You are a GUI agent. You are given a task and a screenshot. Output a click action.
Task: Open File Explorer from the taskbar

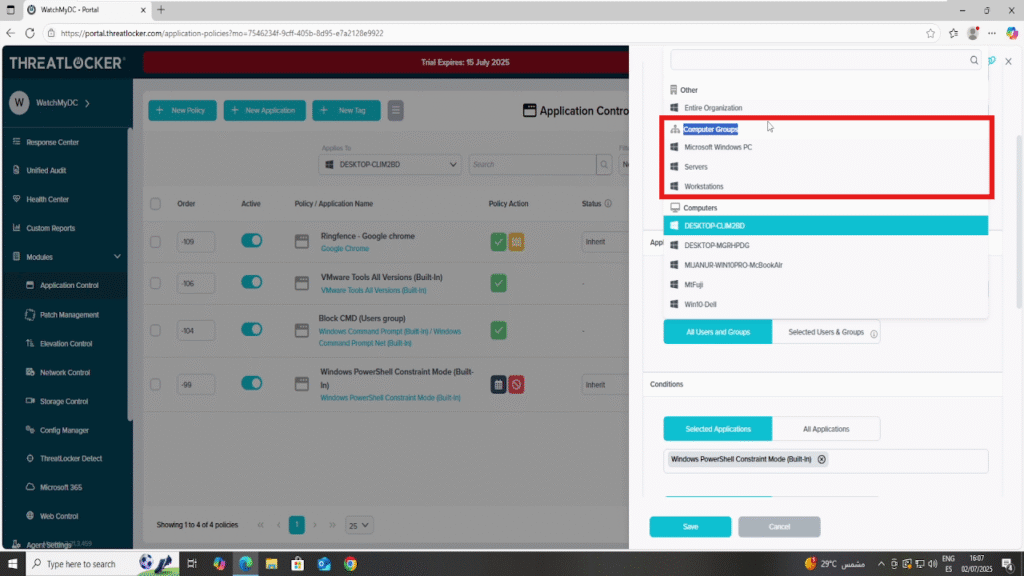click(272, 564)
